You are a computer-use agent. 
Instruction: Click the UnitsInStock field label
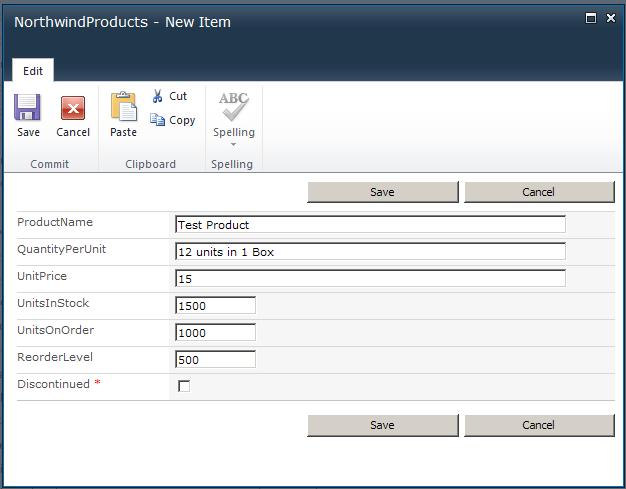[53, 303]
